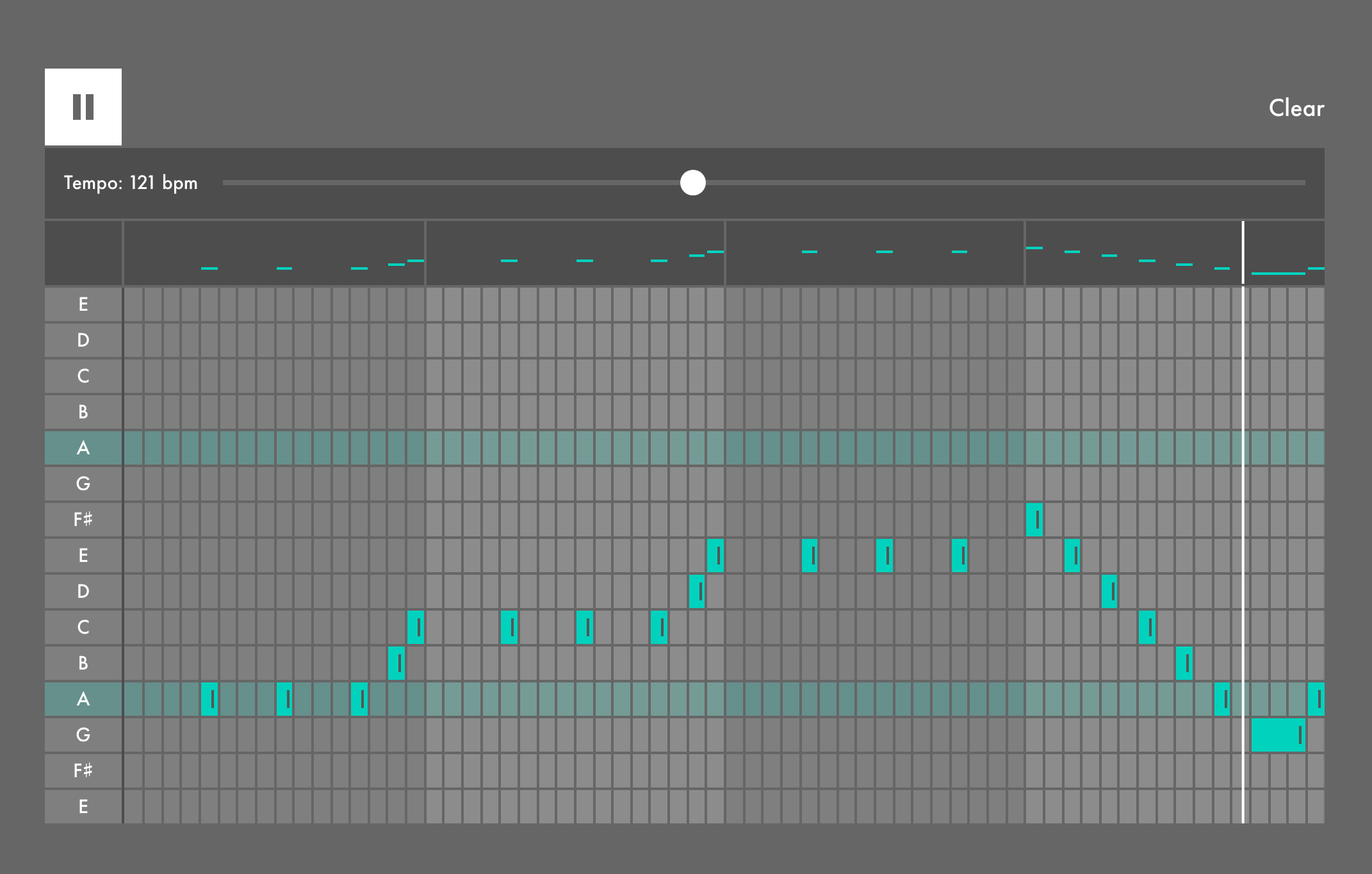The image size is (1372, 874).
Task: Toggle the first A note in the sequence
Action: tap(209, 699)
